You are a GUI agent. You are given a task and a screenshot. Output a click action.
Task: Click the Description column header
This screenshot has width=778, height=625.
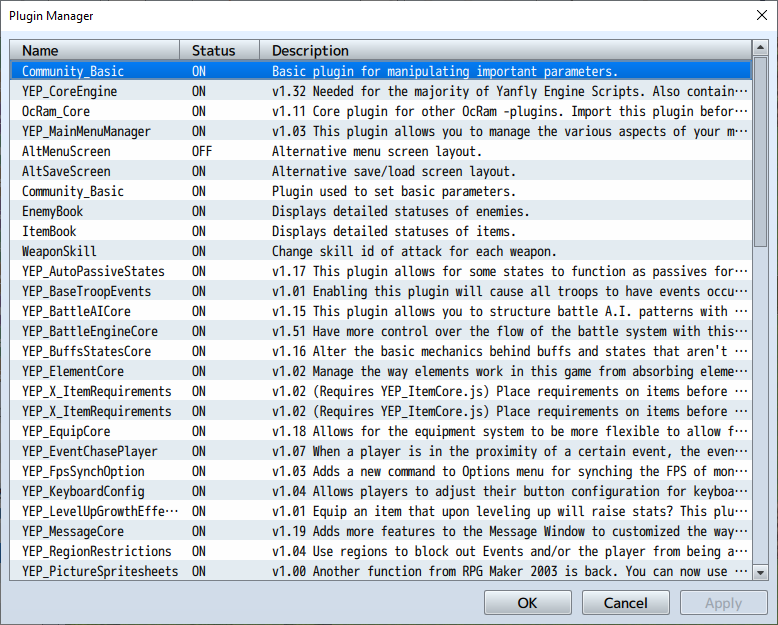(506, 51)
